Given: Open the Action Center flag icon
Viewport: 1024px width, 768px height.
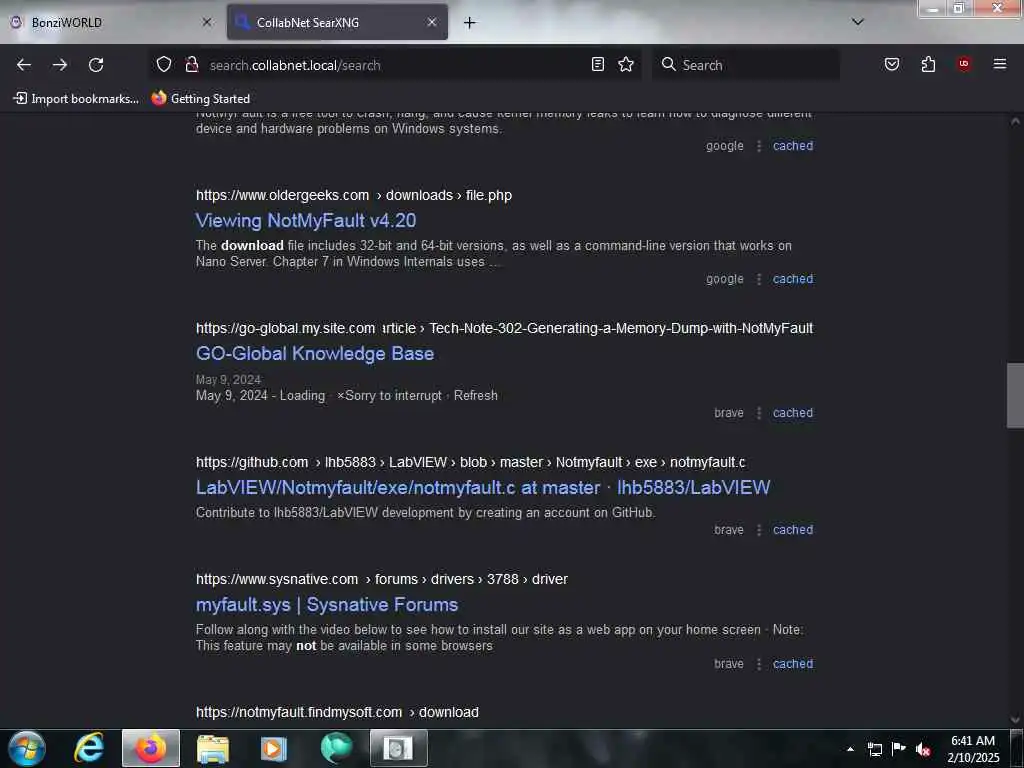Looking at the screenshot, I should [x=899, y=749].
